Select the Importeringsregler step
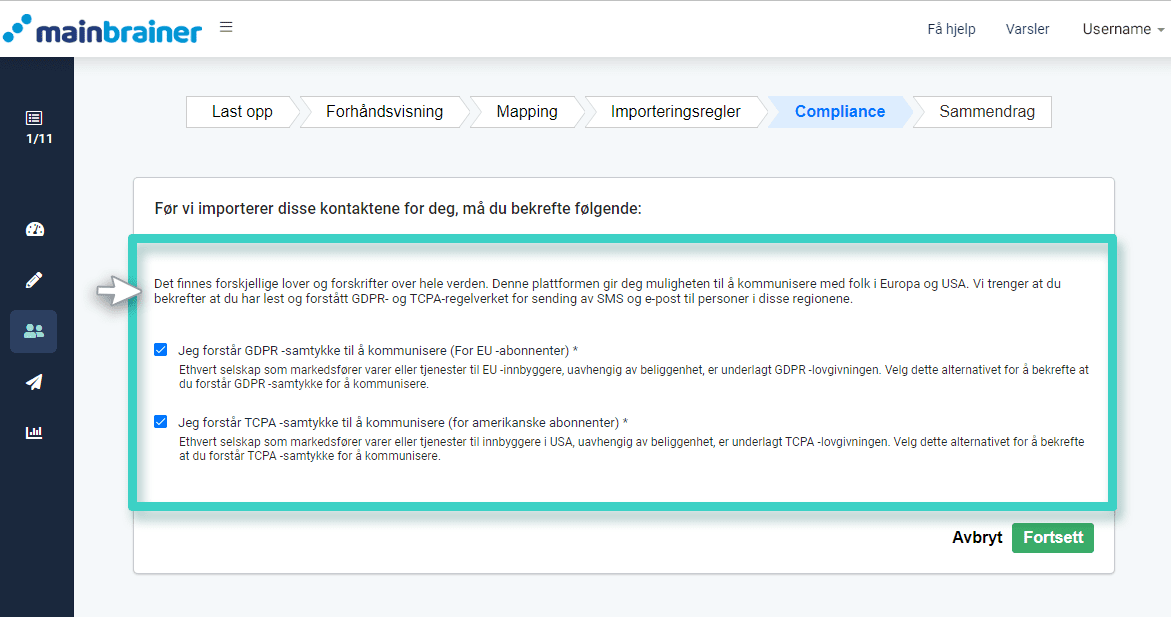The image size is (1171, 617). 676,112
